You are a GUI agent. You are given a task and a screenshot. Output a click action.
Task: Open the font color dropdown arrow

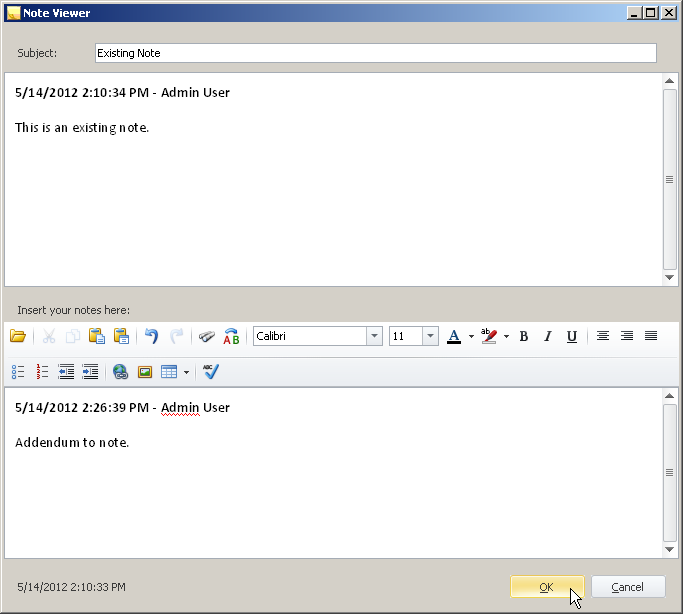(471, 337)
